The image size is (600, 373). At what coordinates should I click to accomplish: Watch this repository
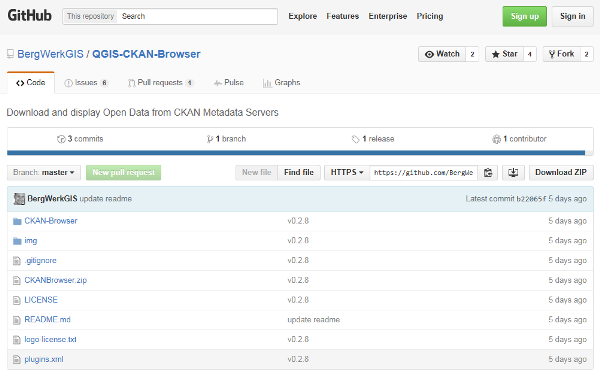(x=442, y=54)
